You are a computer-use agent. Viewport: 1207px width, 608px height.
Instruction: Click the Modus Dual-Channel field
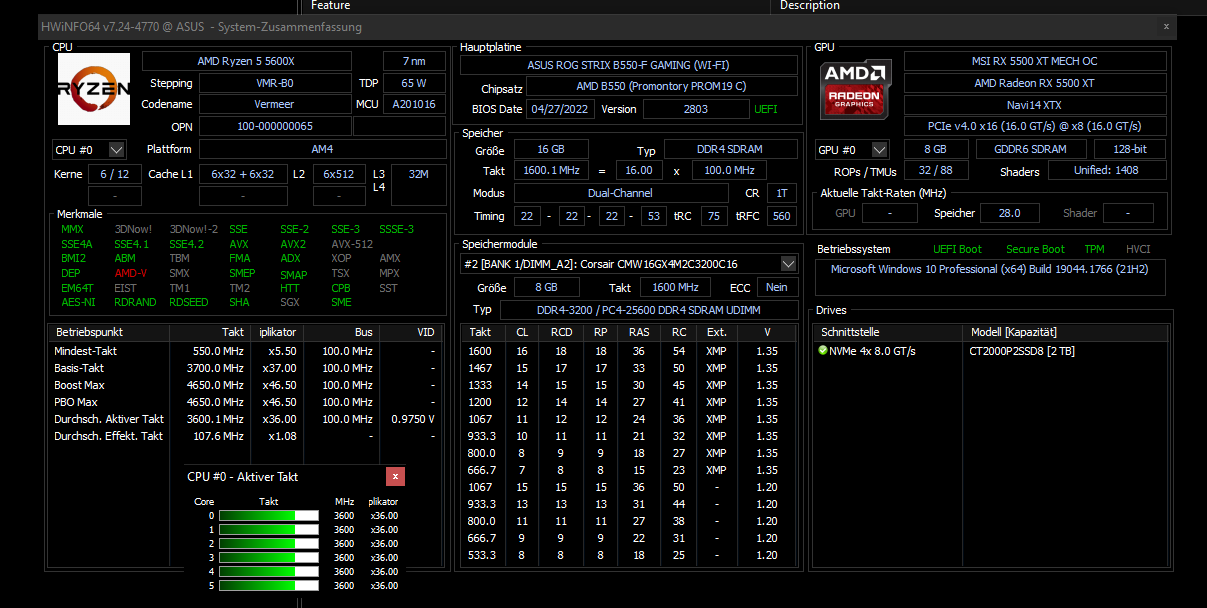620,193
